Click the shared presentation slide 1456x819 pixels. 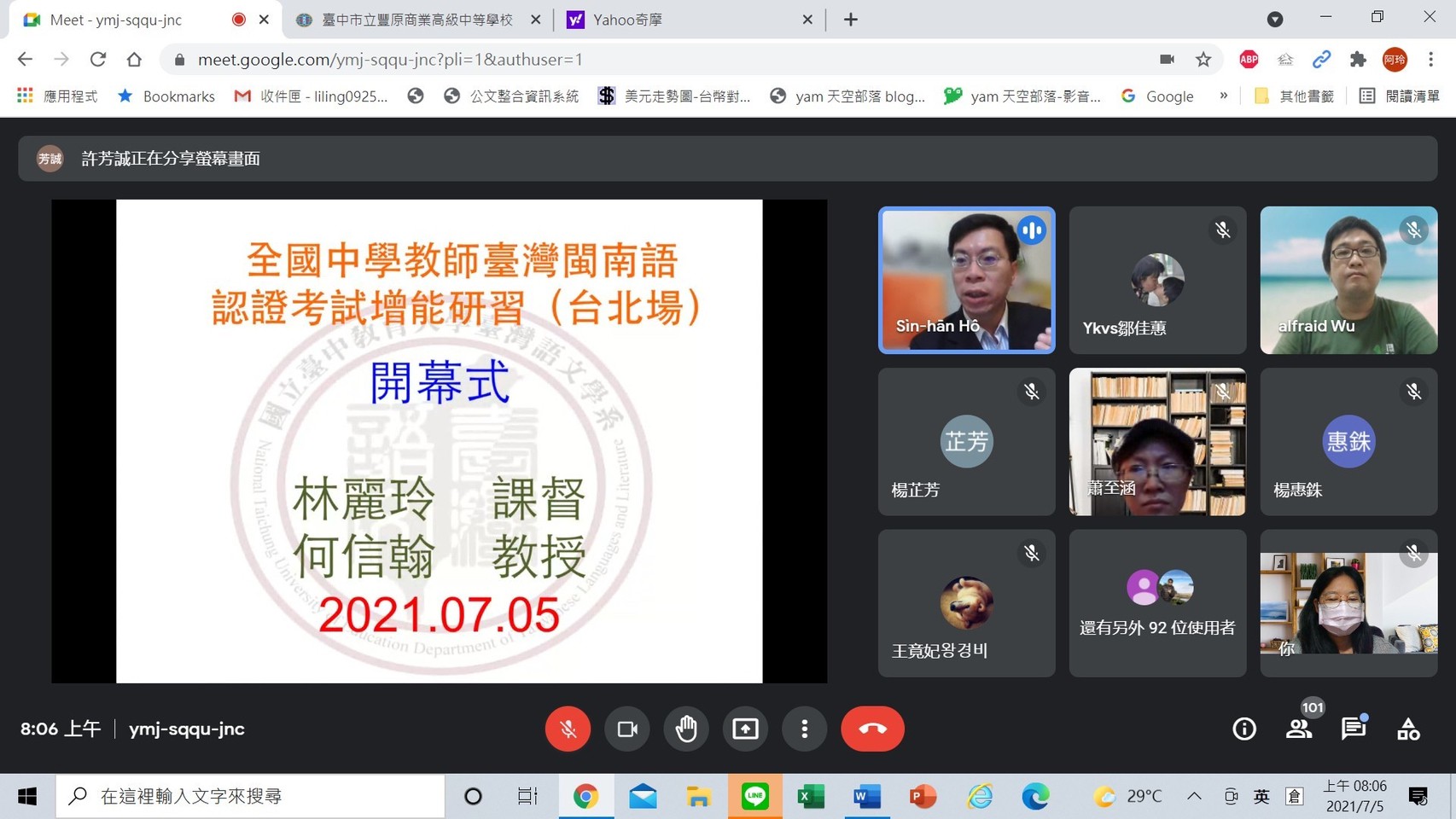pos(439,440)
